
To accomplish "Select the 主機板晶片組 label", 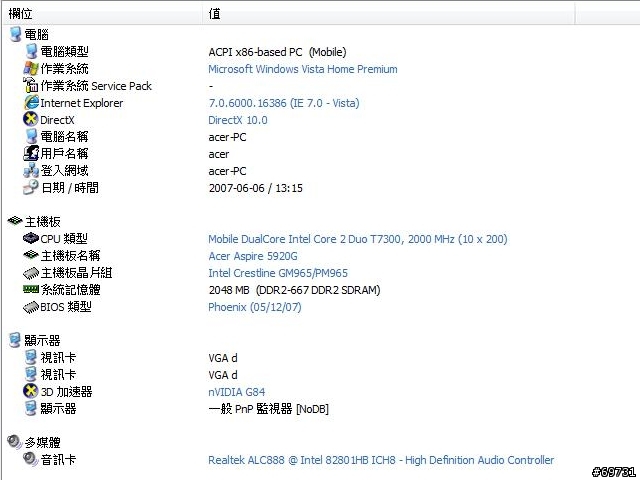I will click(76, 272).
